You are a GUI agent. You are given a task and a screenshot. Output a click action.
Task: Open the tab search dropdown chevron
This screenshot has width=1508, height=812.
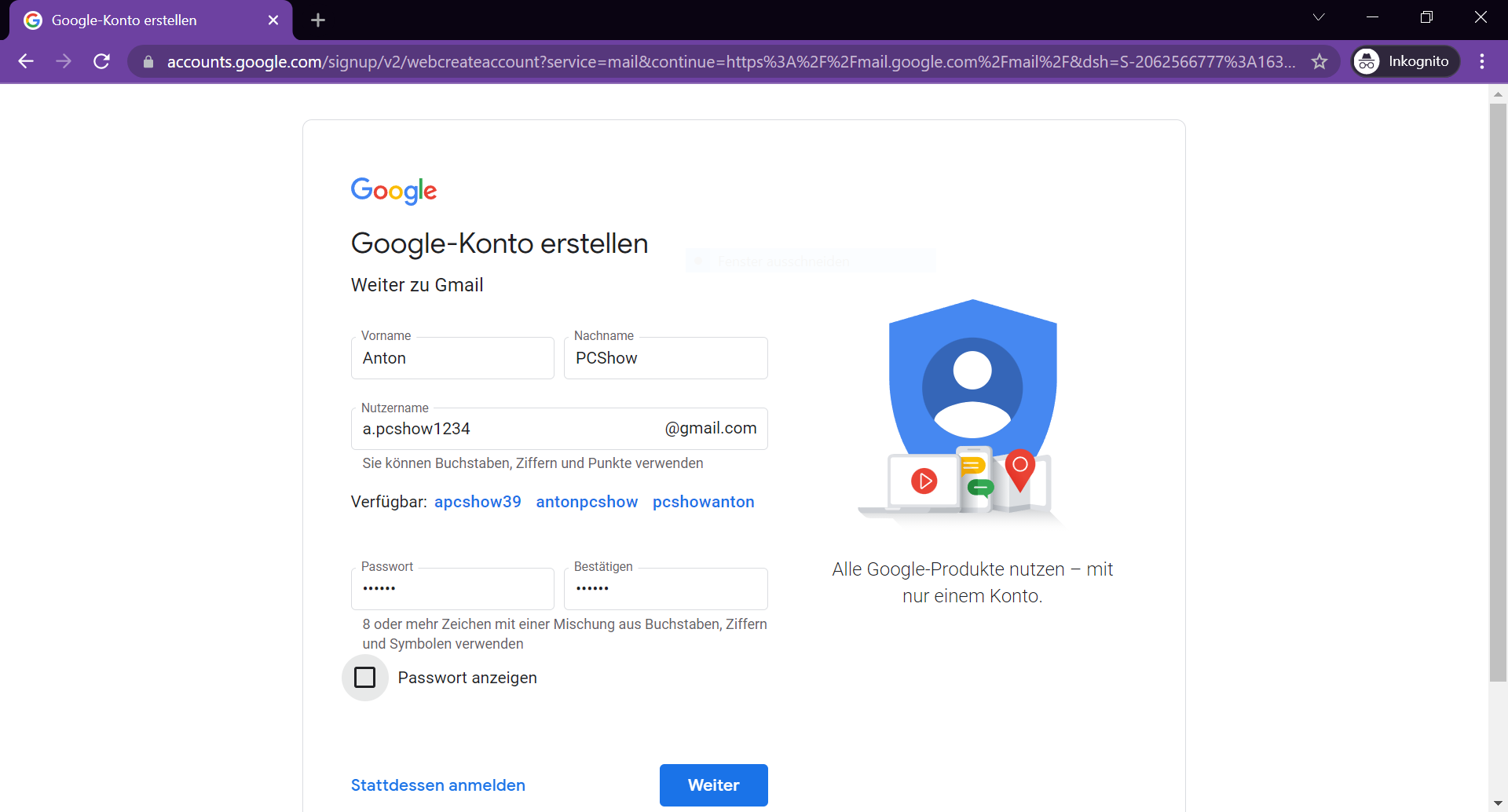click(1319, 16)
